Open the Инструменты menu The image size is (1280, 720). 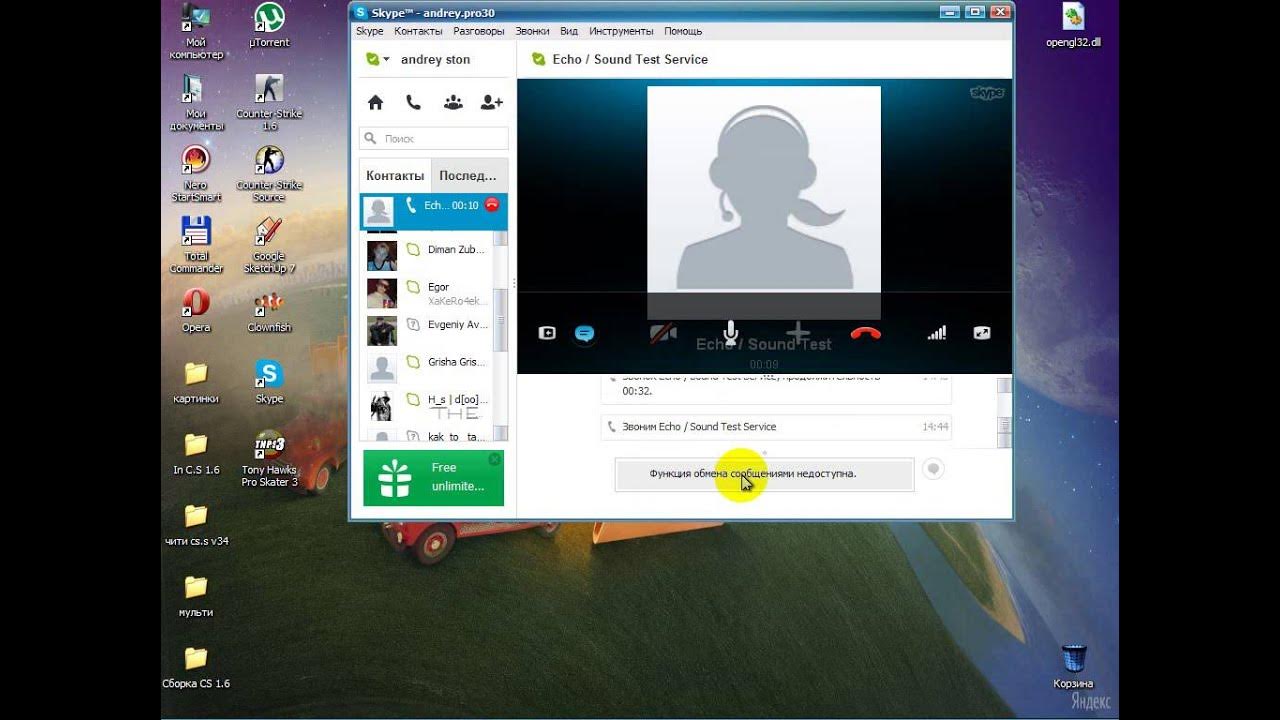click(x=621, y=31)
